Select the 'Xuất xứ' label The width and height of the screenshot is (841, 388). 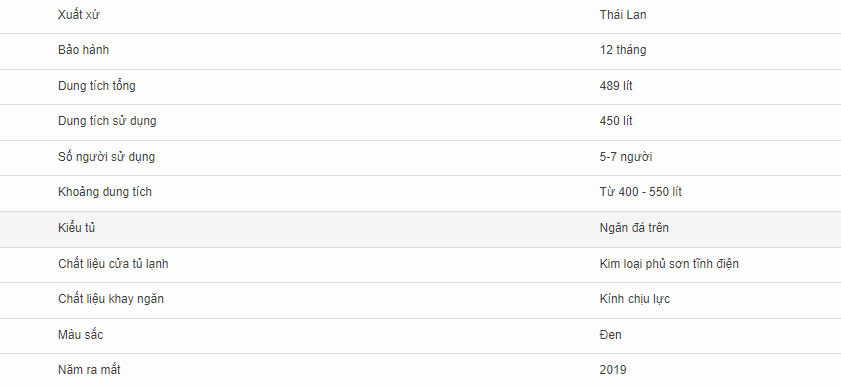coord(79,14)
